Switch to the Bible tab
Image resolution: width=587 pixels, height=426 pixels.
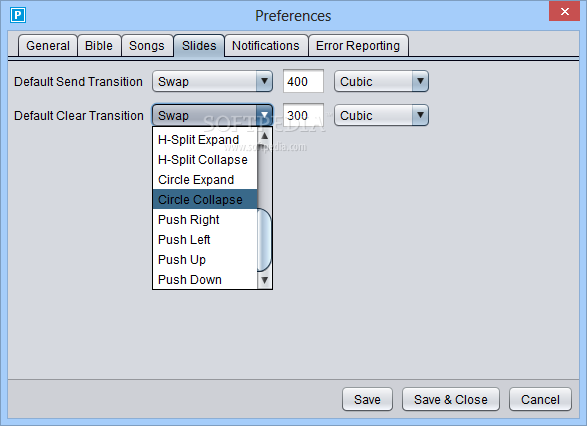(x=99, y=46)
